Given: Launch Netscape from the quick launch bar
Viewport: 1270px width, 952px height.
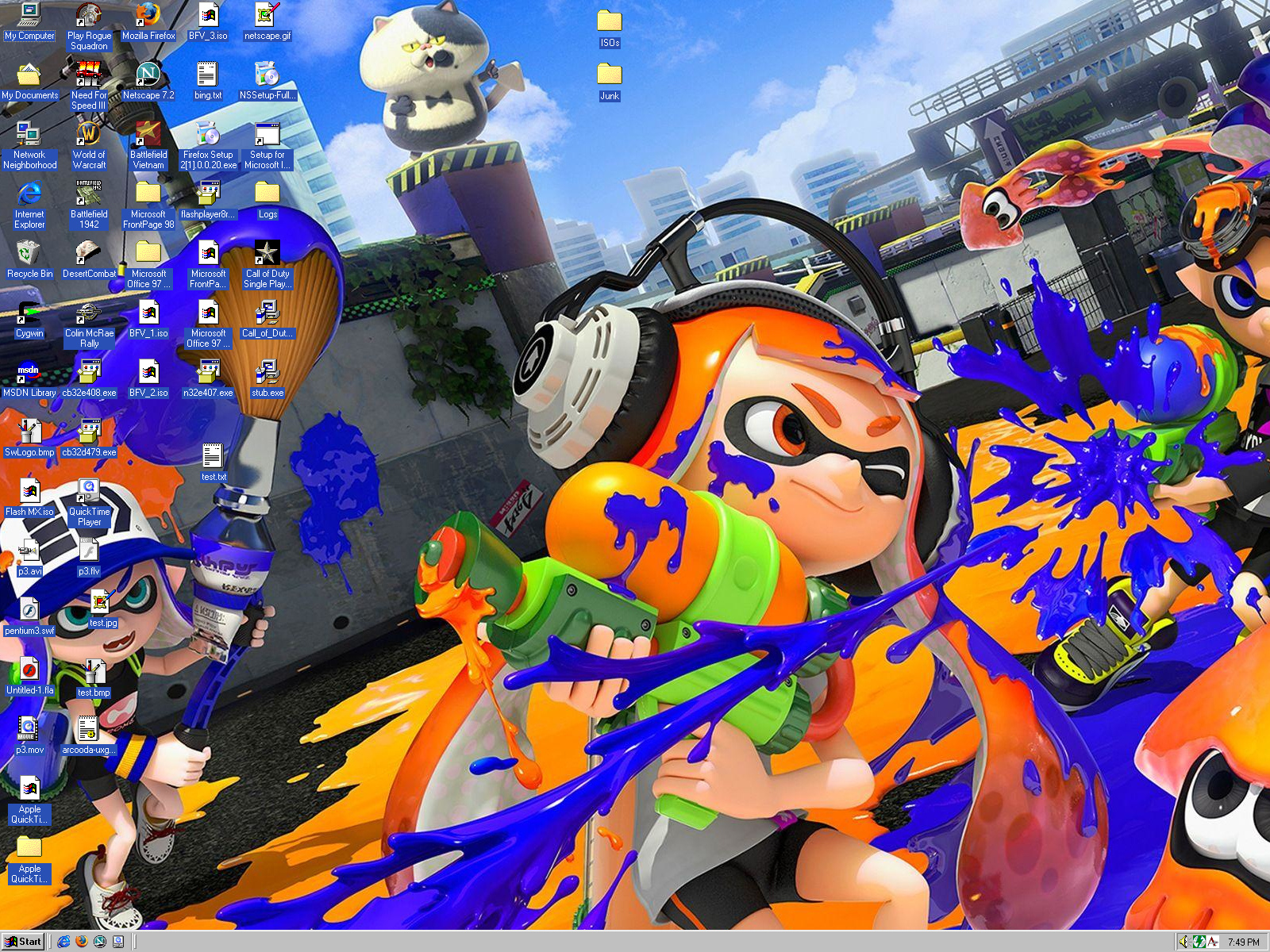Looking at the screenshot, I should pos(100,942).
